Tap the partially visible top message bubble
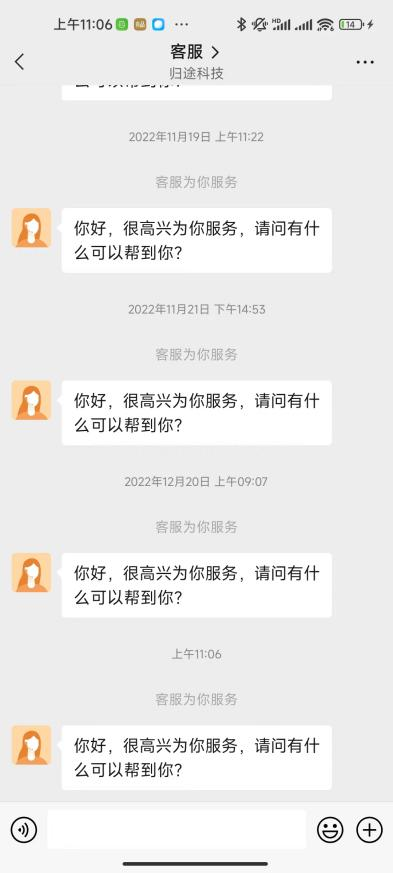Image resolution: width=393 pixels, height=873 pixels. [196, 92]
